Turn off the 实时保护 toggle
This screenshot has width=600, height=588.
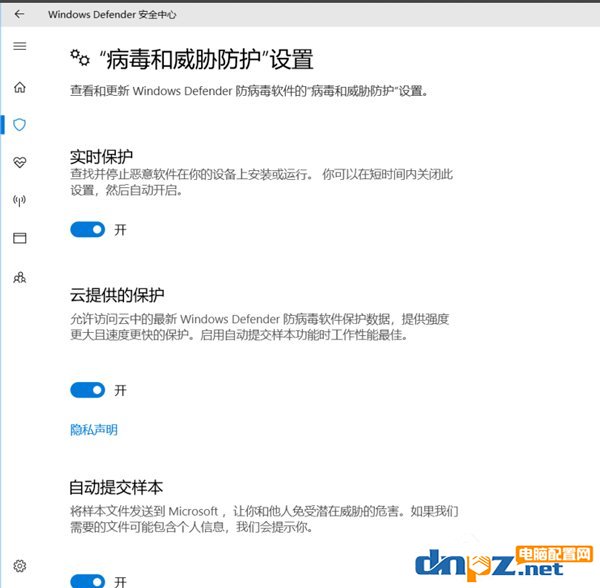click(x=88, y=230)
